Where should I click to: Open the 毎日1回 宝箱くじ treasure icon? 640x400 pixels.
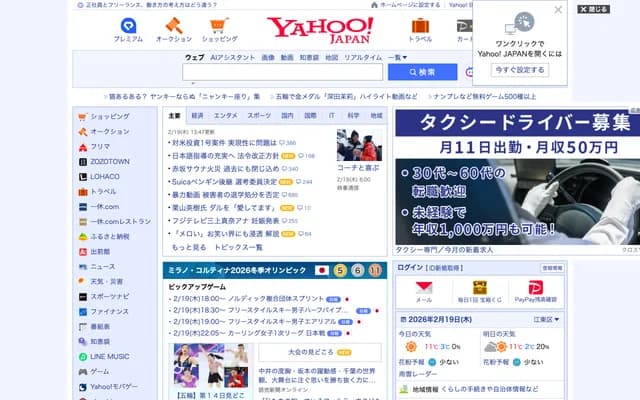click(x=480, y=289)
